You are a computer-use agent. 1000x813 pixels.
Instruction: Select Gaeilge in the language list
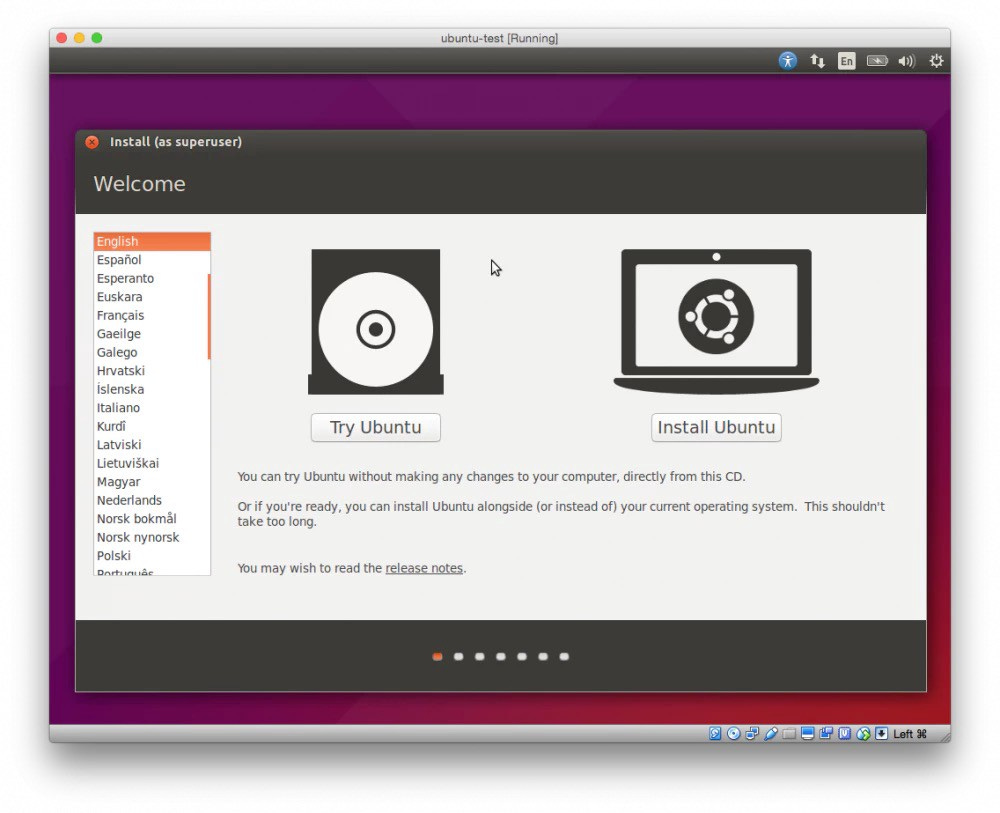click(x=152, y=334)
